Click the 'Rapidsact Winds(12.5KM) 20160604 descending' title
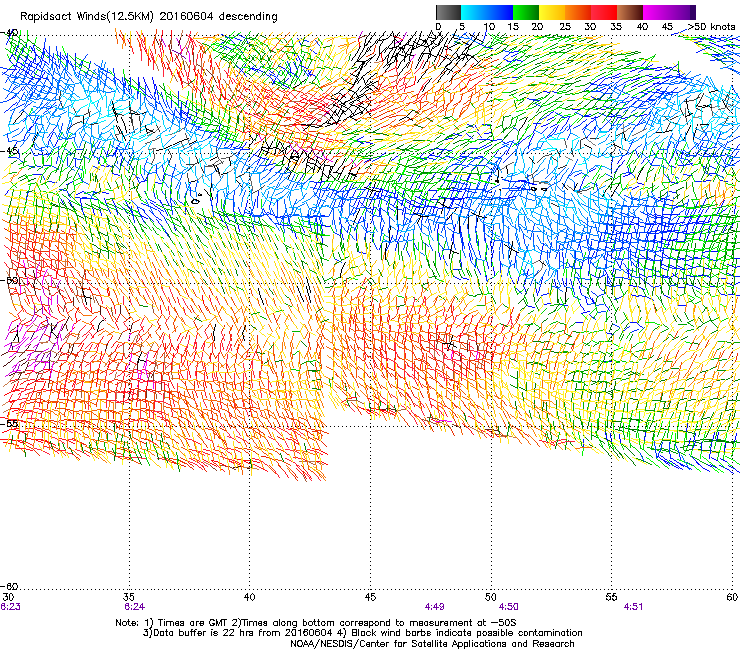 tap(149, 17)
